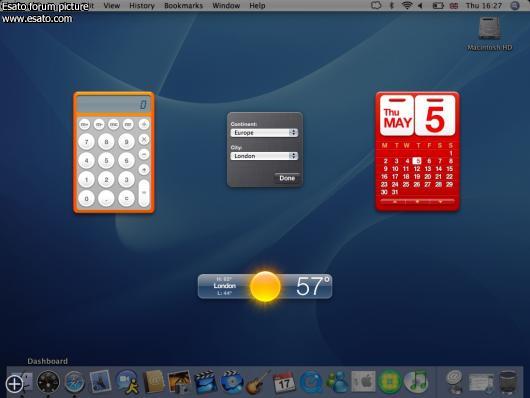Open the Window menu

tap(226, 6)
